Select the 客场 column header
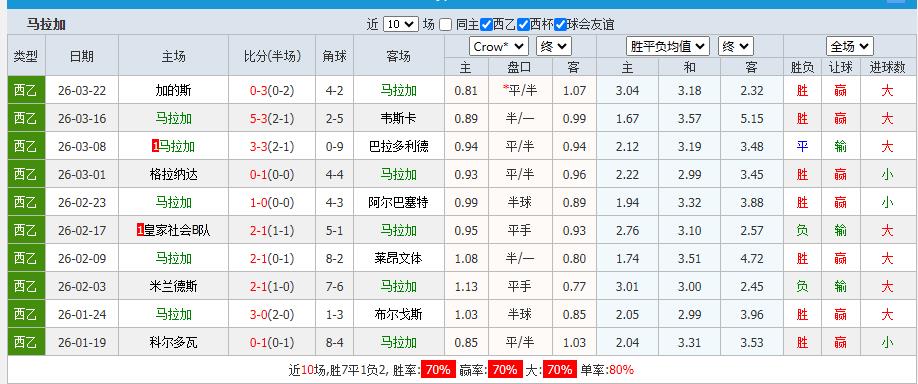The width and height of the screenshot is (918, 384). click(399, 56)
